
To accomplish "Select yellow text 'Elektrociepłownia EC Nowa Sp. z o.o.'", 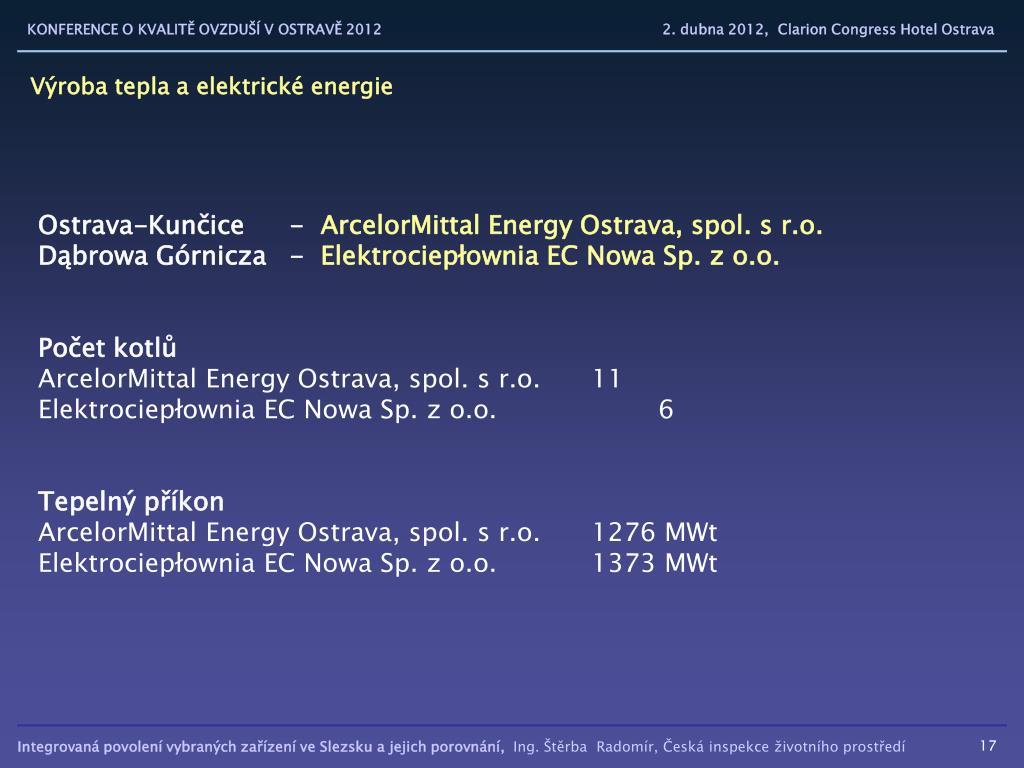I will 550,256.
